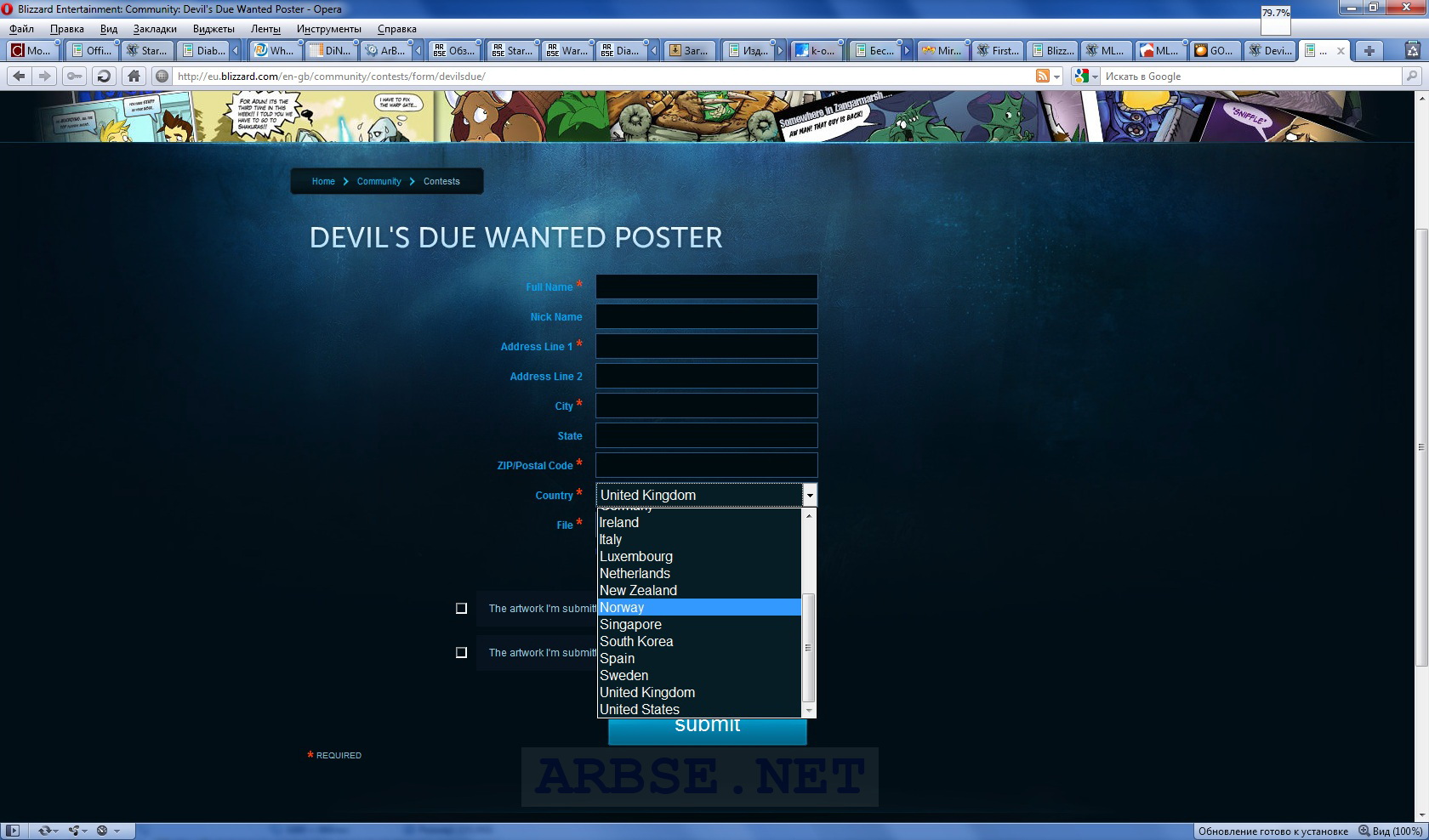The image size is (1429, 840).
Task: Click the Community breadcrumb link
Action: tap(379, 181)
